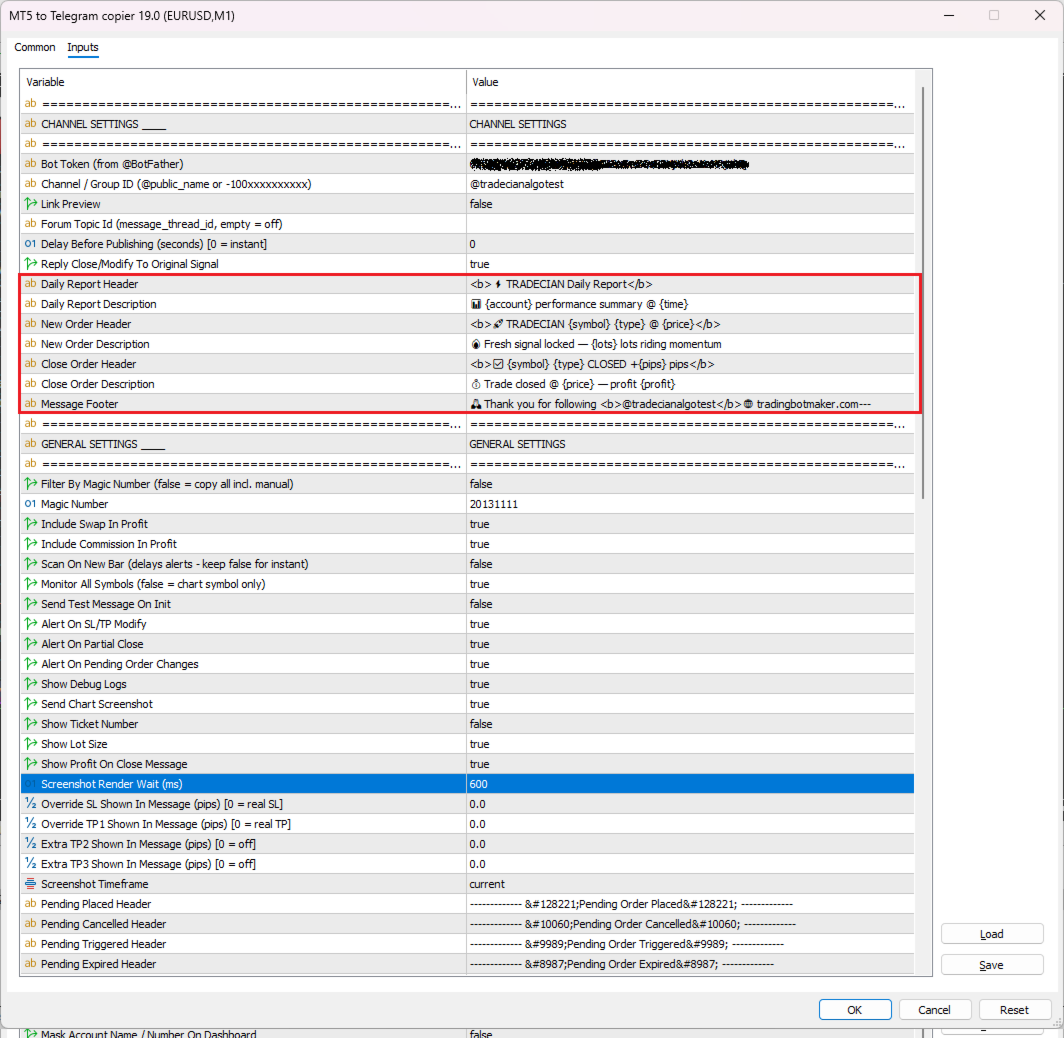Open the Alert On Partial Close value dropdown
This screenshot has height=1038, width=1064.
689,644
